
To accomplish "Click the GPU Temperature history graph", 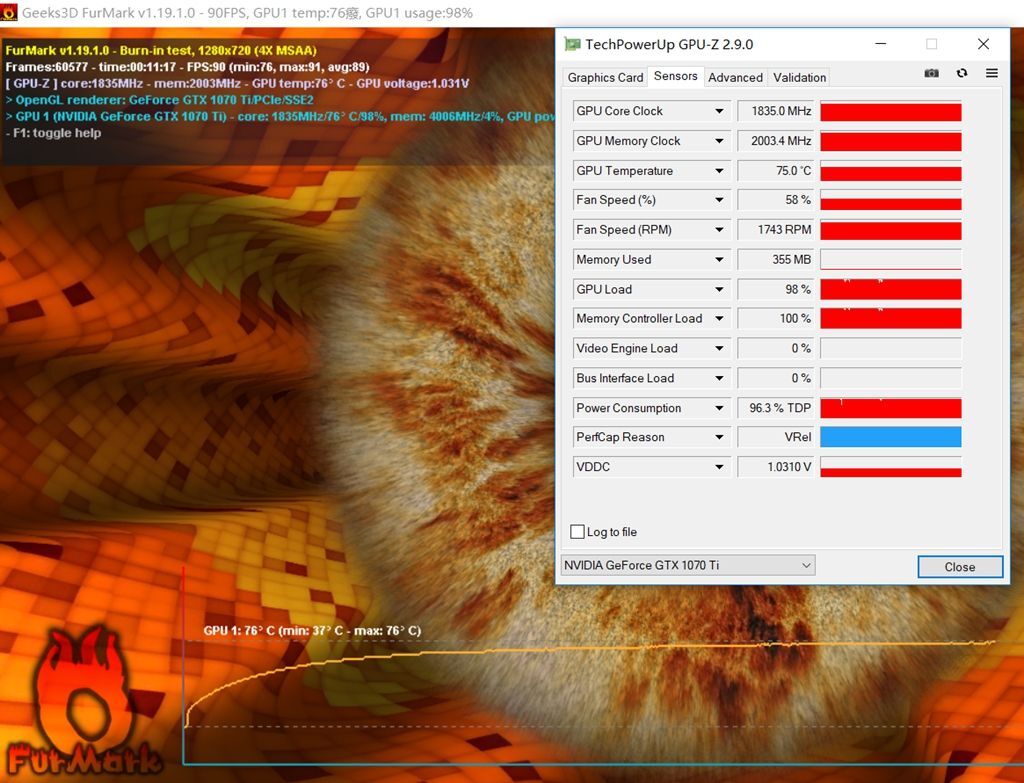I will 891,171.
